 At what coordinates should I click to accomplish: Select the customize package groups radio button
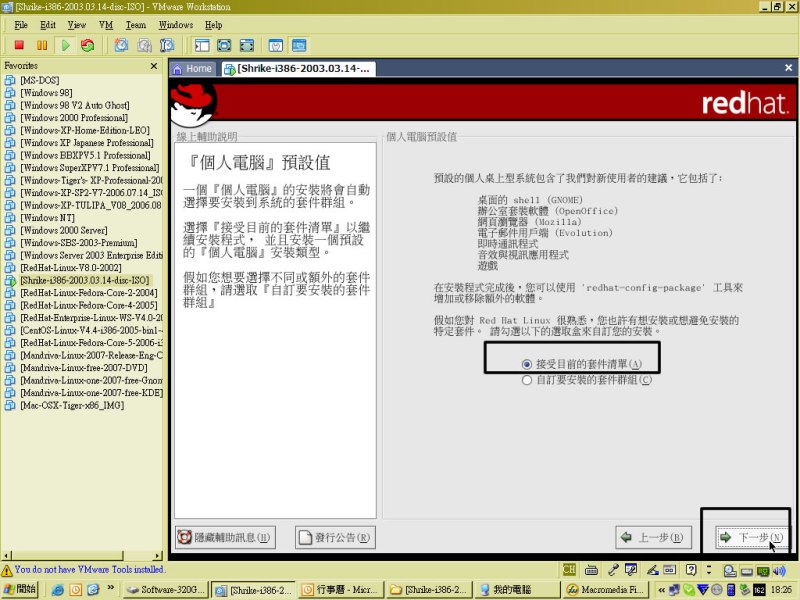(527, 380)
